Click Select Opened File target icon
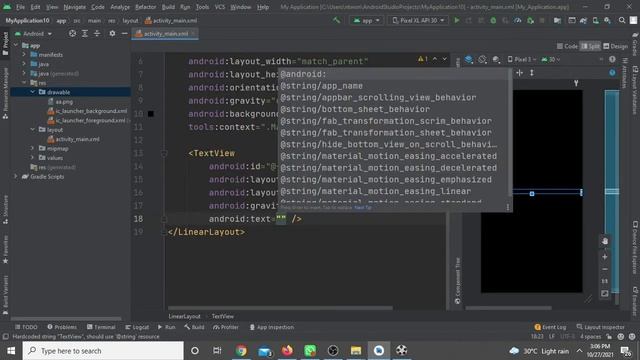Screen dimensions: 640x360 (x=72, y=33)
